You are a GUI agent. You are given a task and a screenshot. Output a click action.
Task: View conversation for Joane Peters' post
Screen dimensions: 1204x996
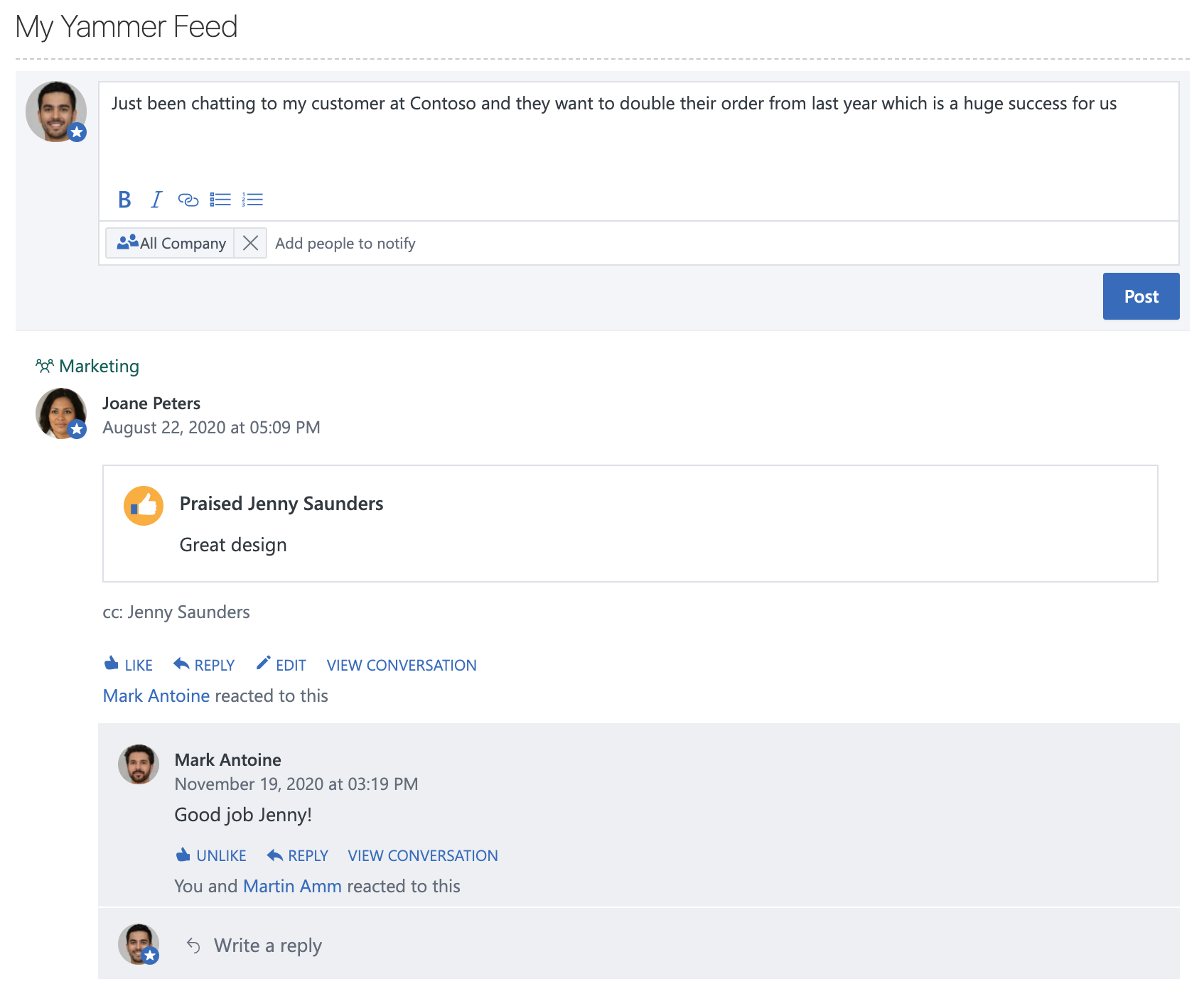[x=402, y=665]
